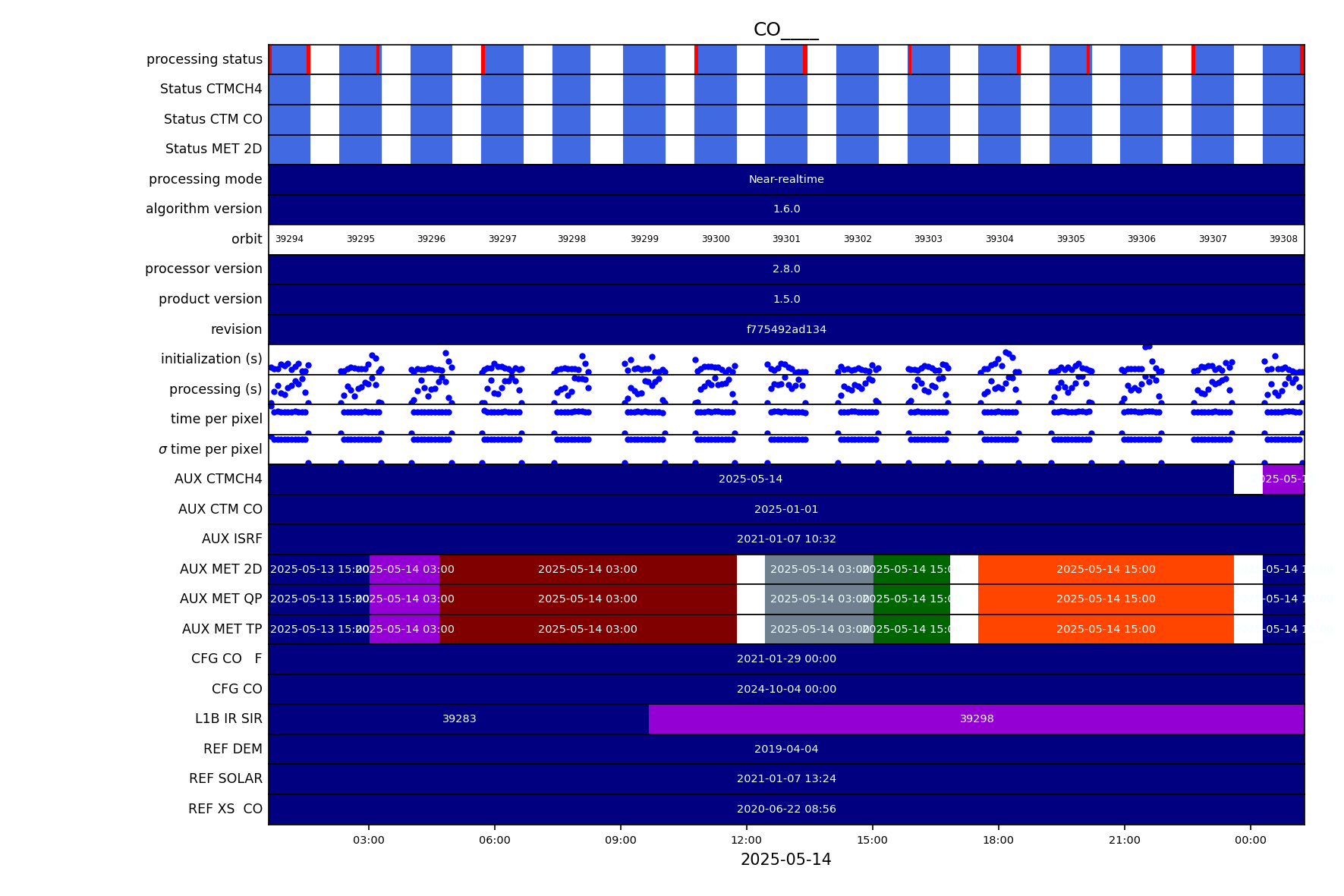The height and width of the screenshot is (896, 1344).
Task: Click revision hash f775492ad134
Action: pyautogui.click(x=786, y=329)
